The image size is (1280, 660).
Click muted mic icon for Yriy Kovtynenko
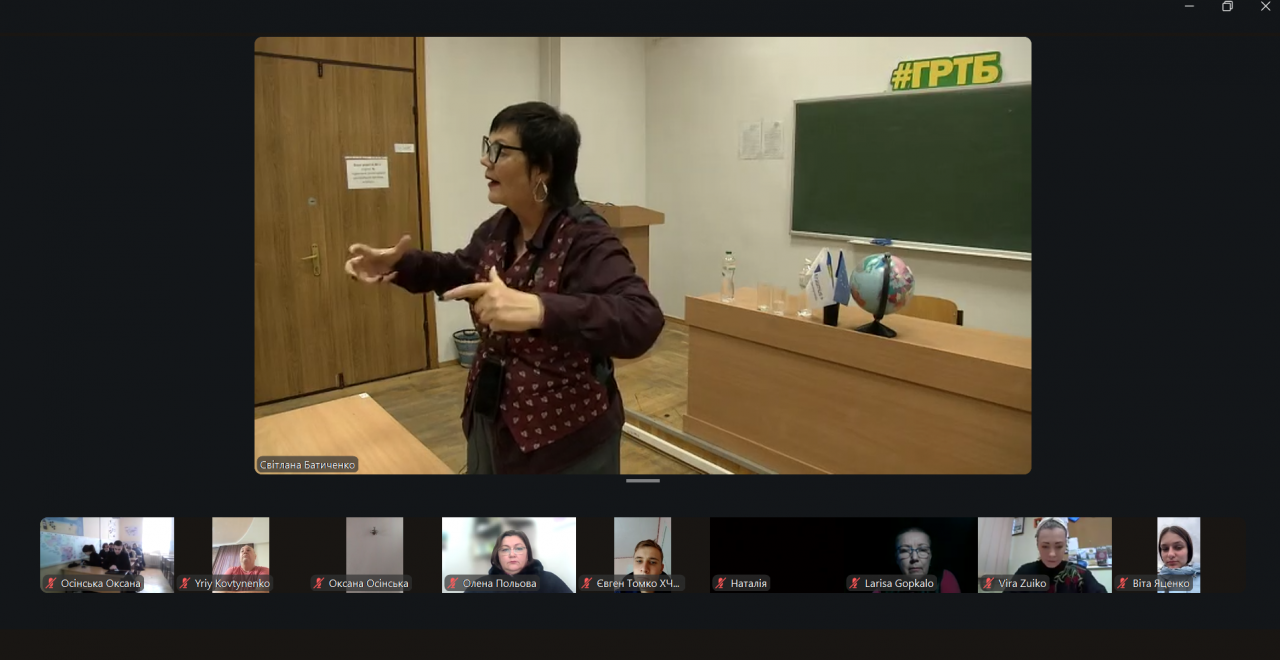(185, 584)
